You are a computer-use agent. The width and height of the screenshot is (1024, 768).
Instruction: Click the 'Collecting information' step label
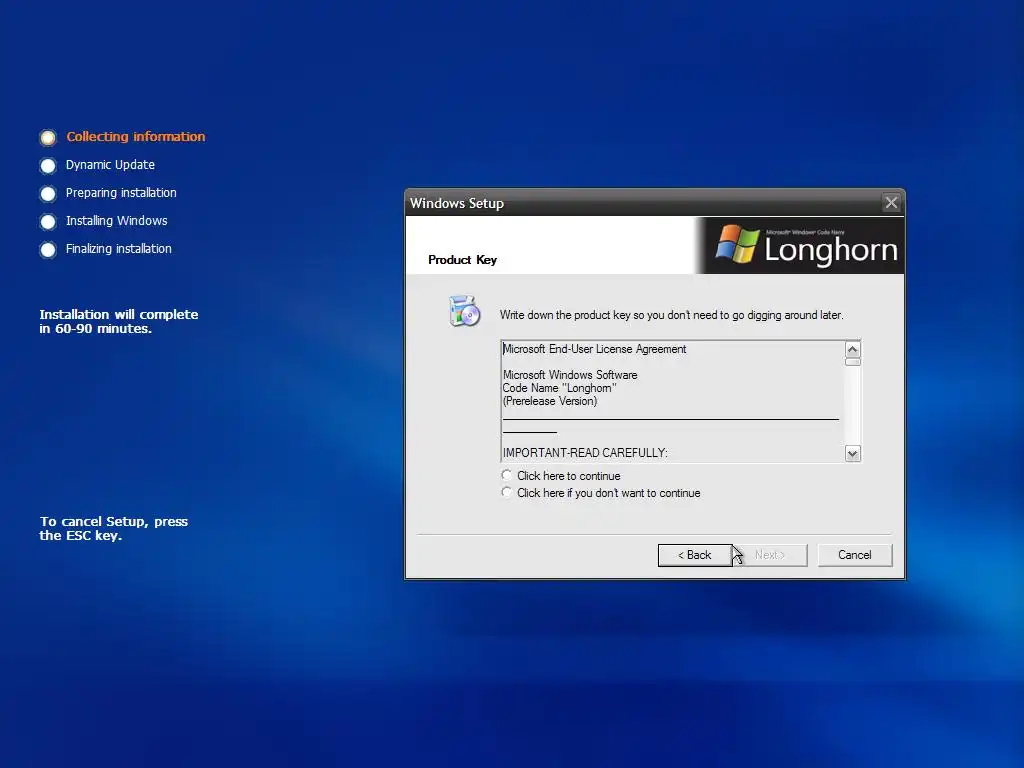pos(136,136)
